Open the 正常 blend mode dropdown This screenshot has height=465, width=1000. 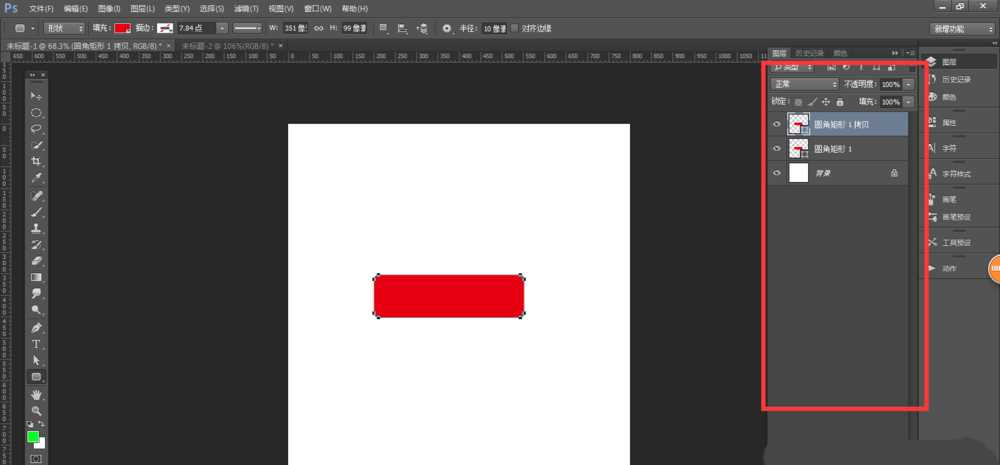(x=804, y=84)
